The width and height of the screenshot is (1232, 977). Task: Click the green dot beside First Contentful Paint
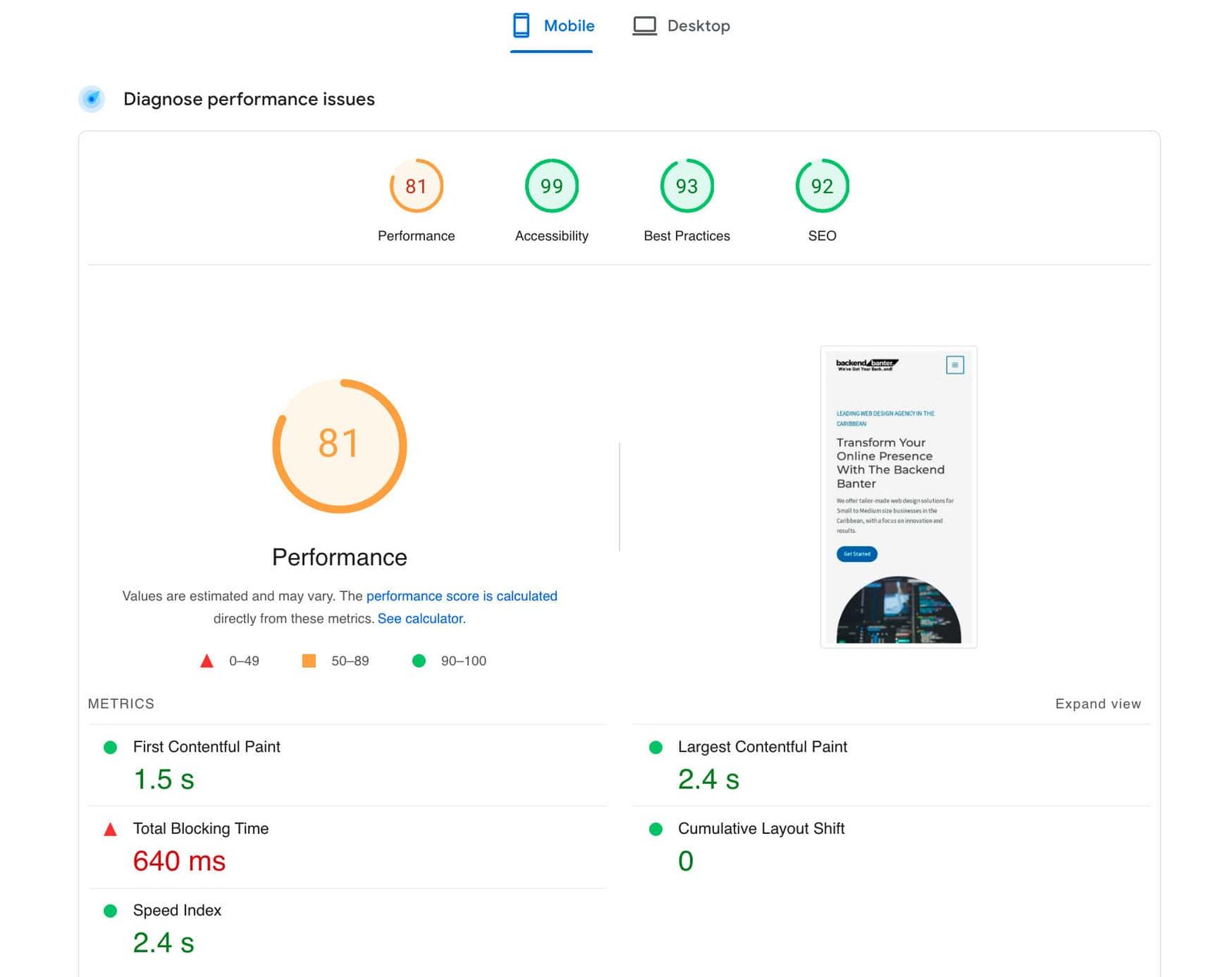pyautogui.click(x=110, y=747)
